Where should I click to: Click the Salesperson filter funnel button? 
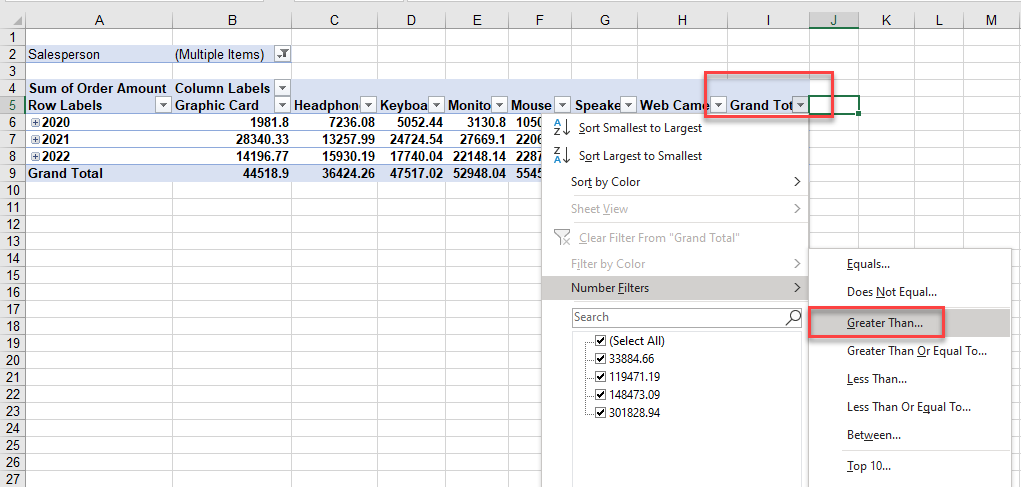coord(282,55)
